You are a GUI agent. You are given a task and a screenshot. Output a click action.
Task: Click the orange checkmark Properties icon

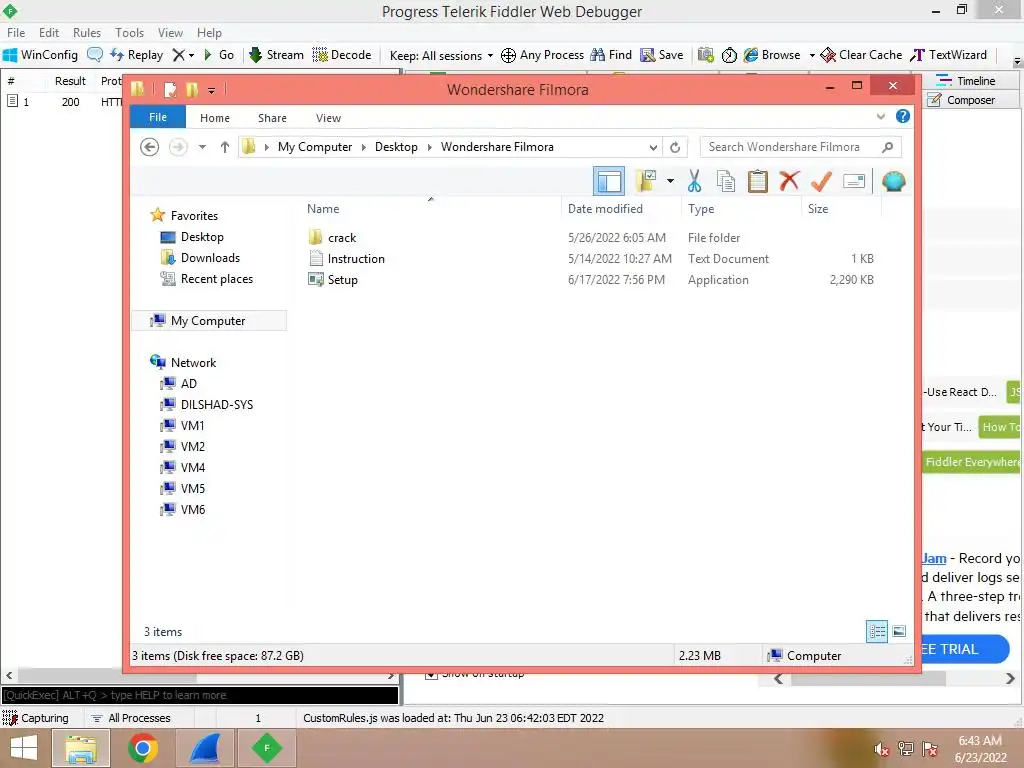click(x=821, y=181)
